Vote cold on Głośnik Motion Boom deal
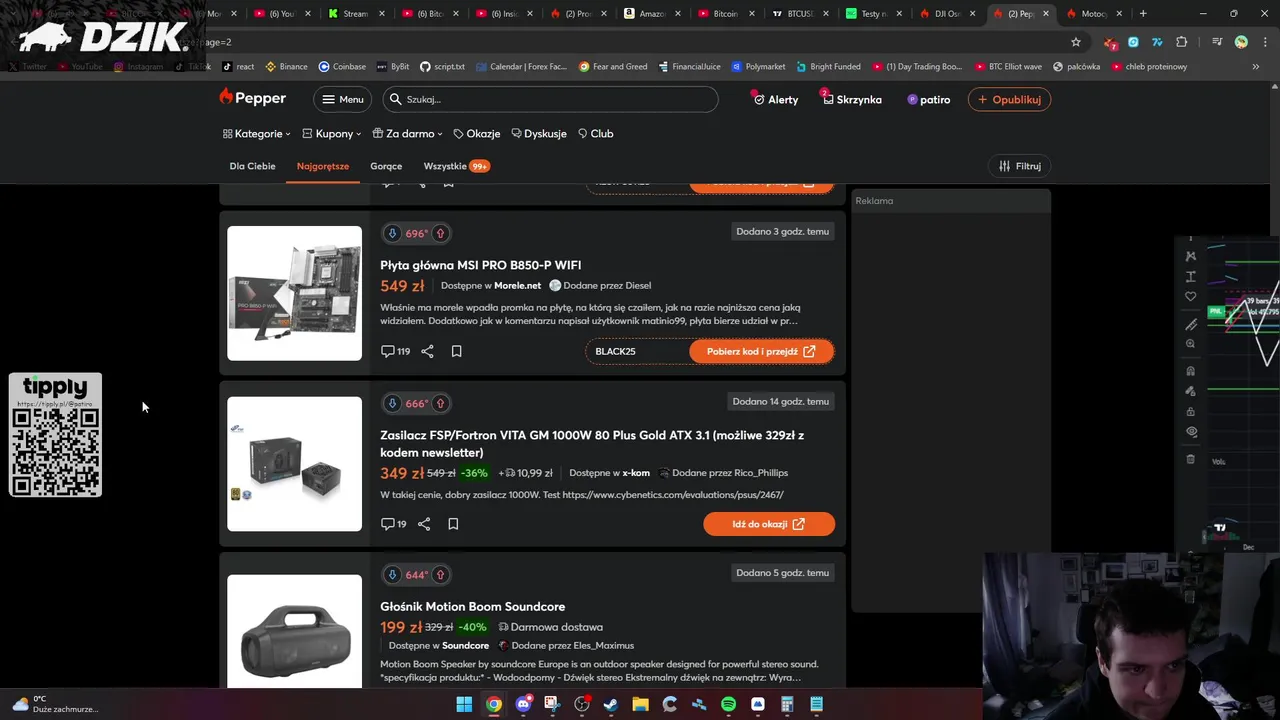Image resolution: width=1280 pixels, height=720 pixels. coord(392,574)
